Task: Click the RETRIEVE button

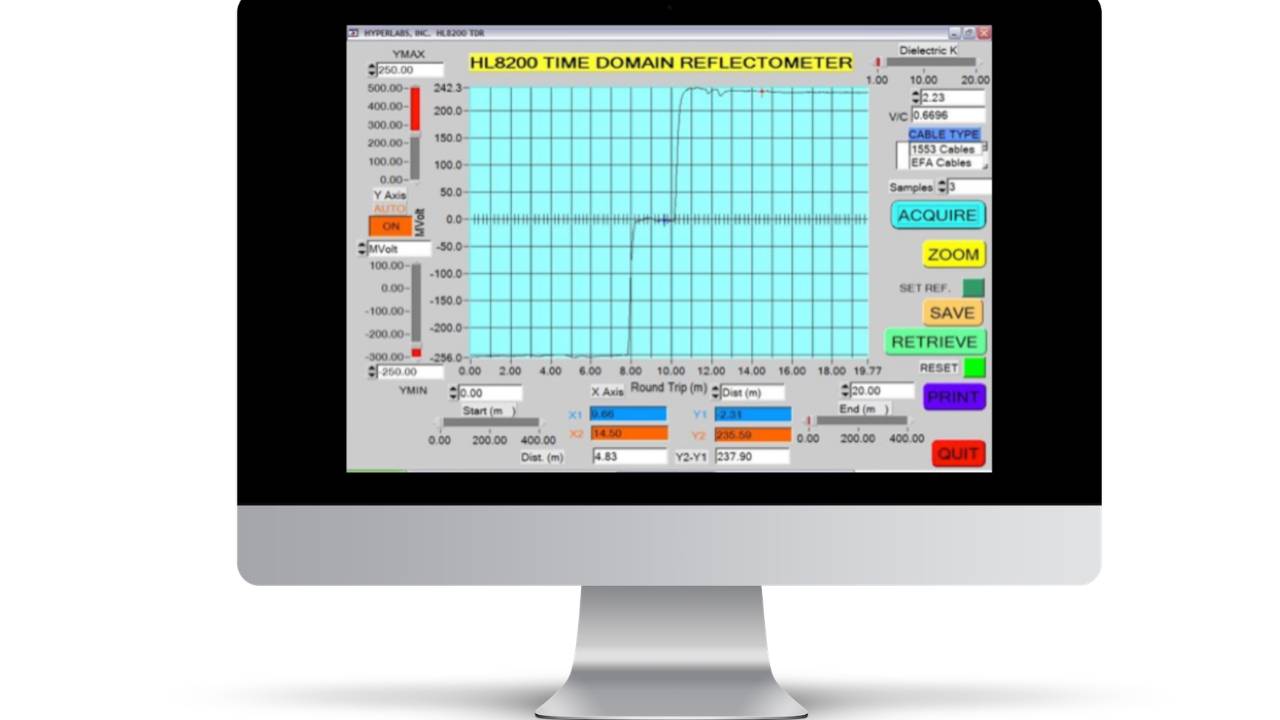Action: [935, 342]
